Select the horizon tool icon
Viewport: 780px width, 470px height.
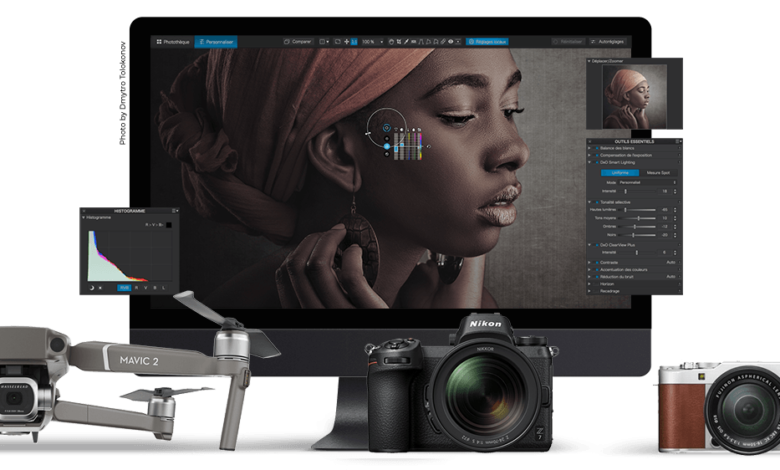click(x=413, y=42)
